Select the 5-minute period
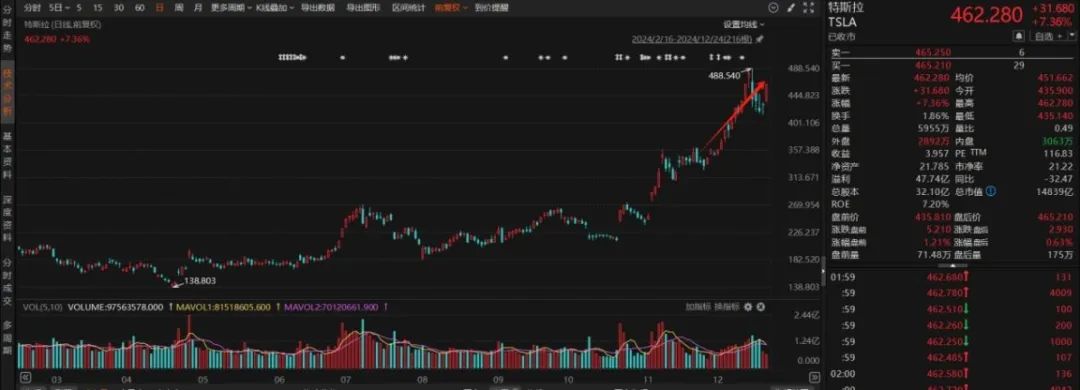The width and height of the screenshot is (1080, 390). click(79, 8)
